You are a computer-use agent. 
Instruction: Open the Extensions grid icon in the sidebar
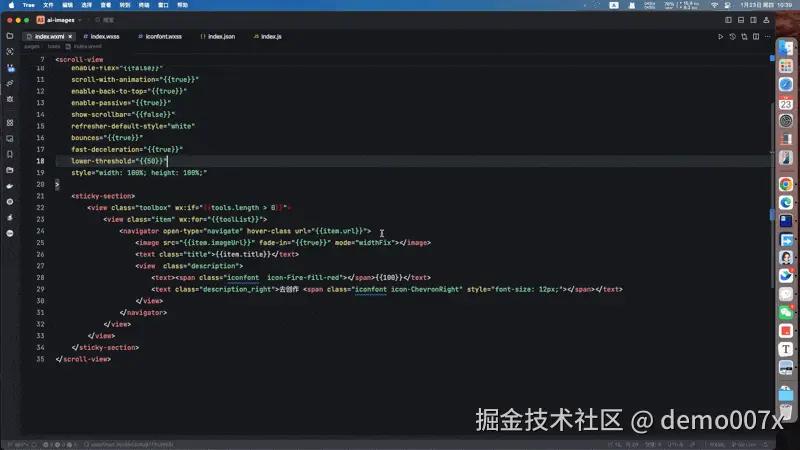(10, 123)
